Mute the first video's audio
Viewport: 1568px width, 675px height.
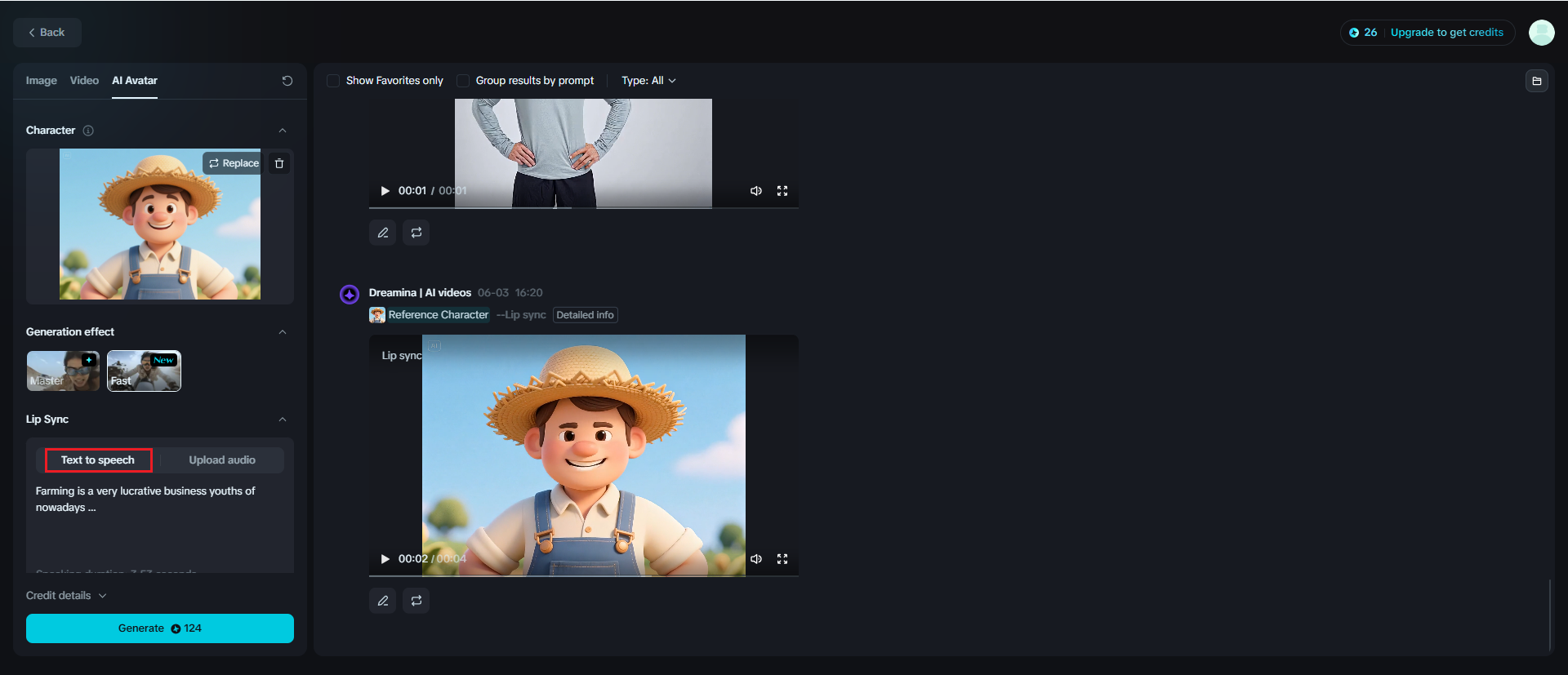coord(756,191)
